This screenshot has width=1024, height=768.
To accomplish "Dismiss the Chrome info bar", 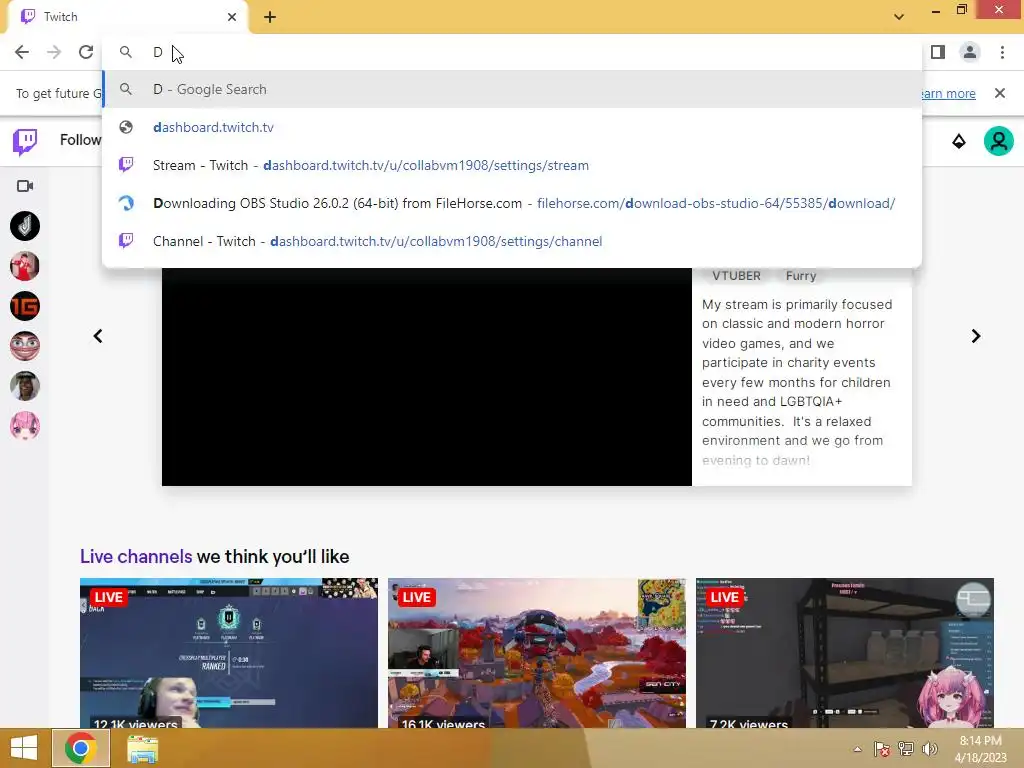I will 1000,93.
